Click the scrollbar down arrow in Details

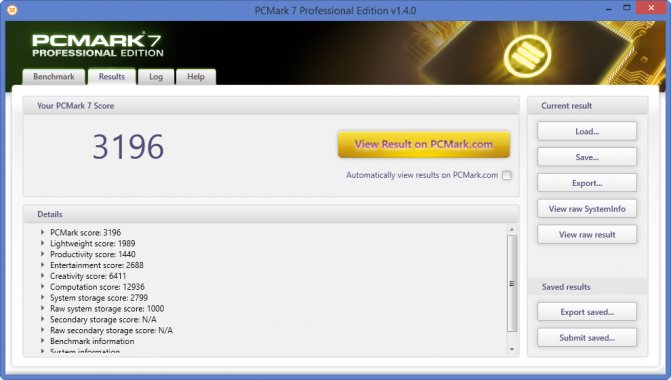[x=511, y=349]
